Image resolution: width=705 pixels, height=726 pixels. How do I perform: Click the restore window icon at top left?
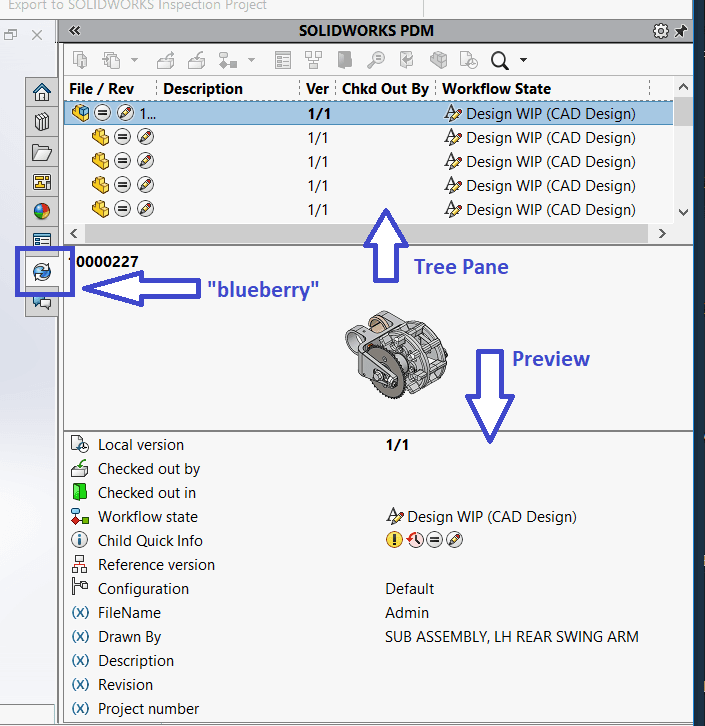[x=11, y=35]
